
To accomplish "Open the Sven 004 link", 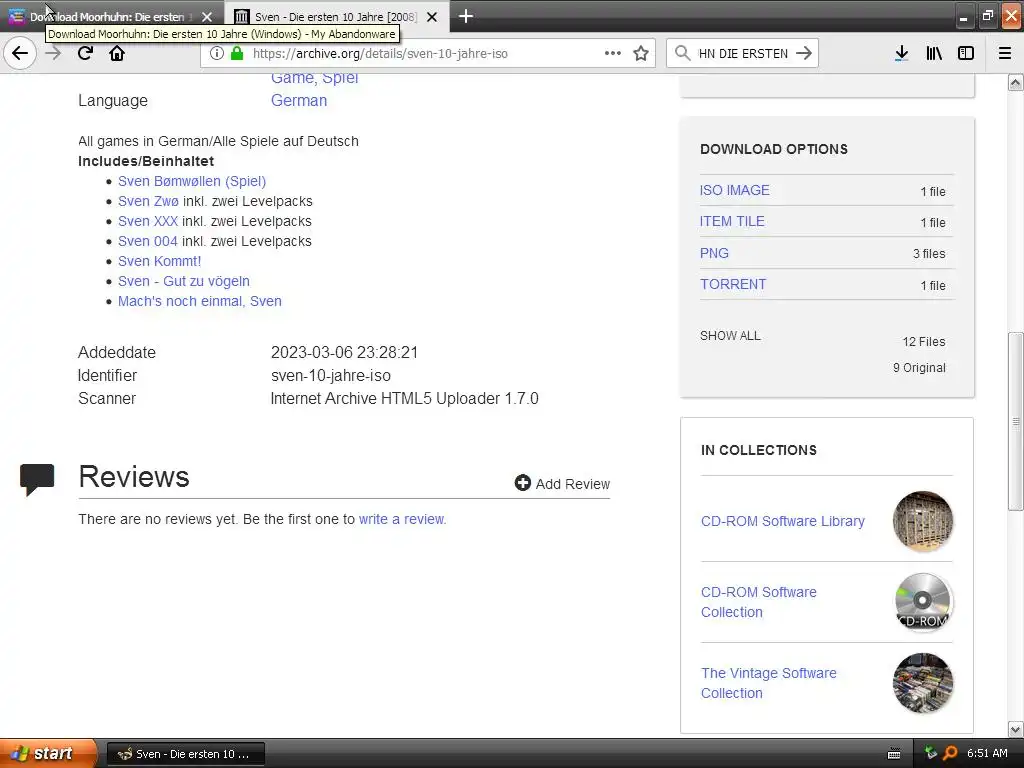I will [148, 241].
